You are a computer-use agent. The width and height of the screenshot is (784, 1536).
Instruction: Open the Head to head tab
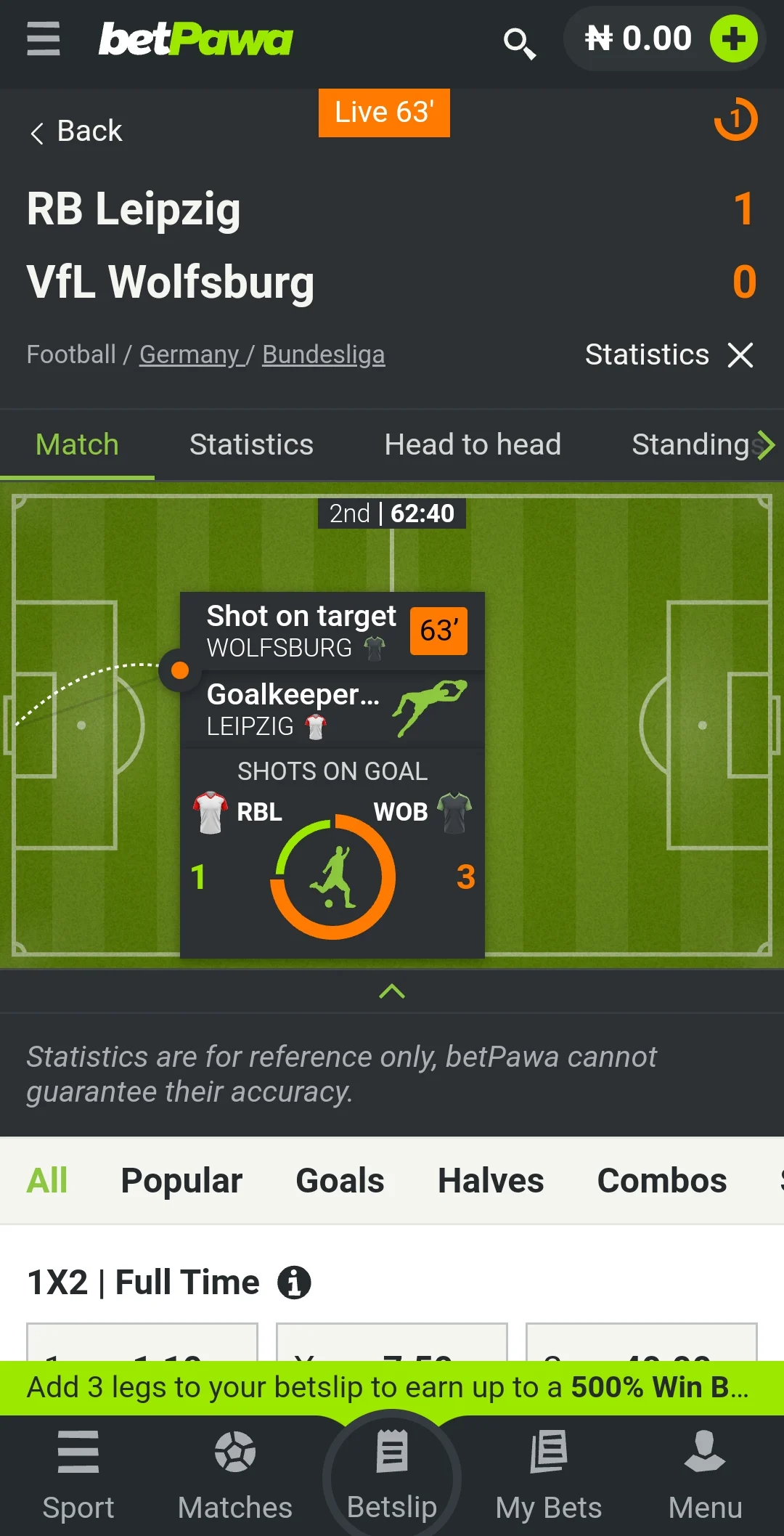[473, 444]
